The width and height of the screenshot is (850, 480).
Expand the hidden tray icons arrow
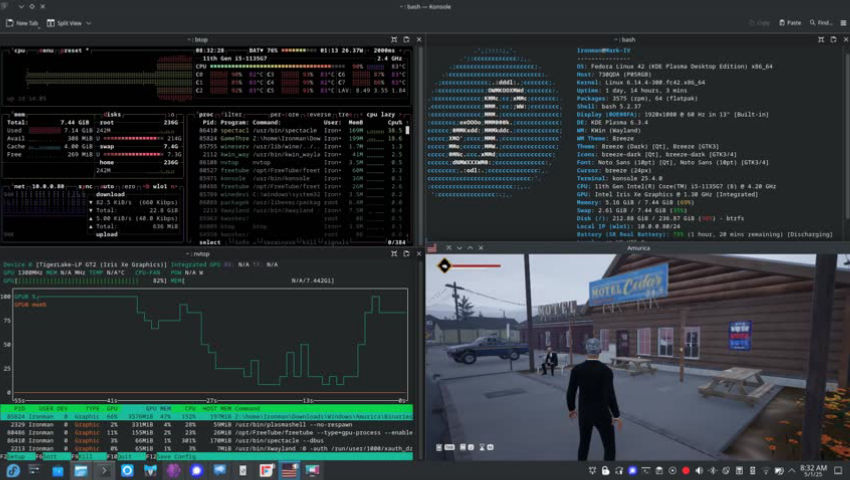(x=792, y=471)
